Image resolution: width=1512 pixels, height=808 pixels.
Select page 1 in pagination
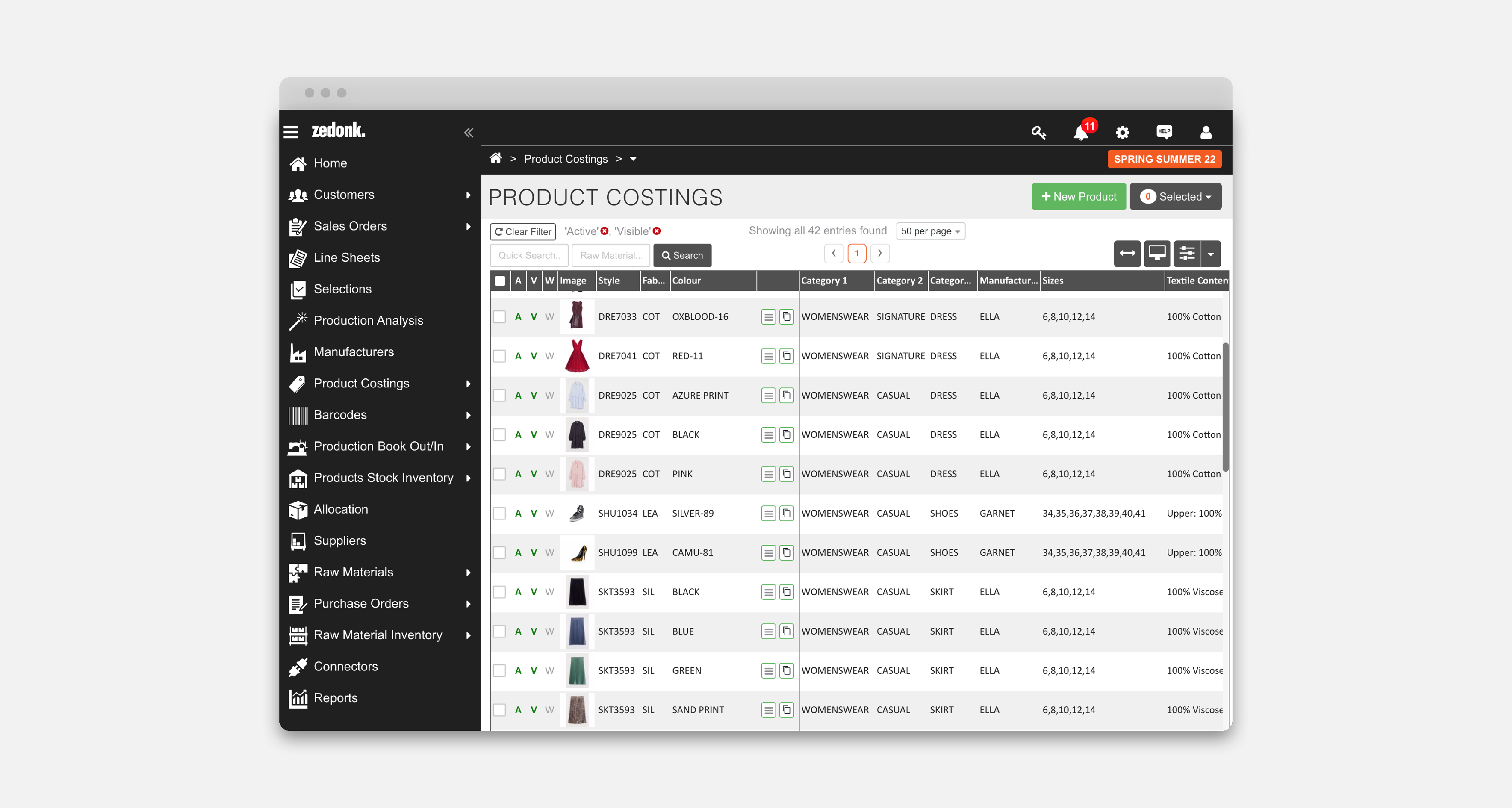point(857,254)
